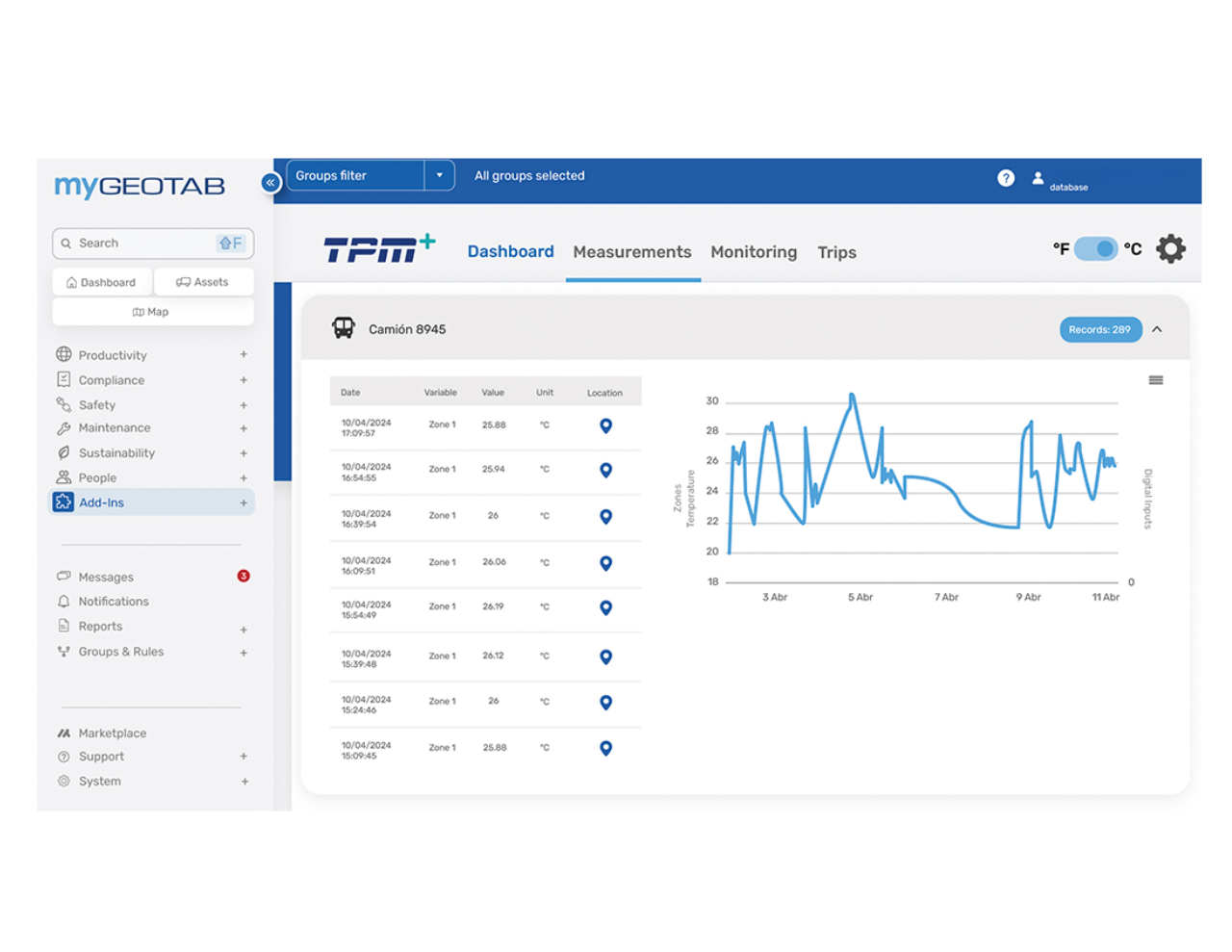Click the sidebar Map button
The width and height of the screenshot is (1232, 952).
click(x=153, y=312)
